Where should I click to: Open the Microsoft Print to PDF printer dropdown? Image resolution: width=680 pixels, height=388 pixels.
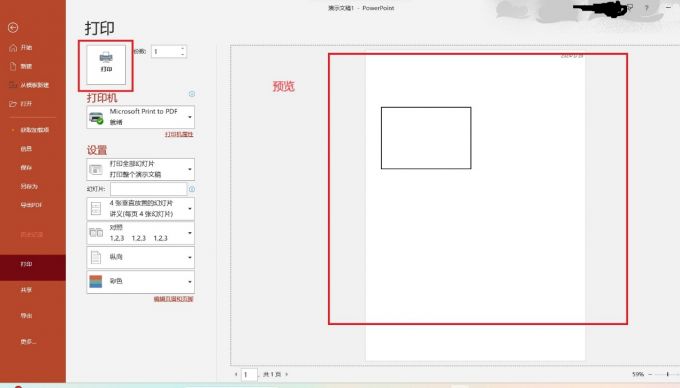point(141,117)
